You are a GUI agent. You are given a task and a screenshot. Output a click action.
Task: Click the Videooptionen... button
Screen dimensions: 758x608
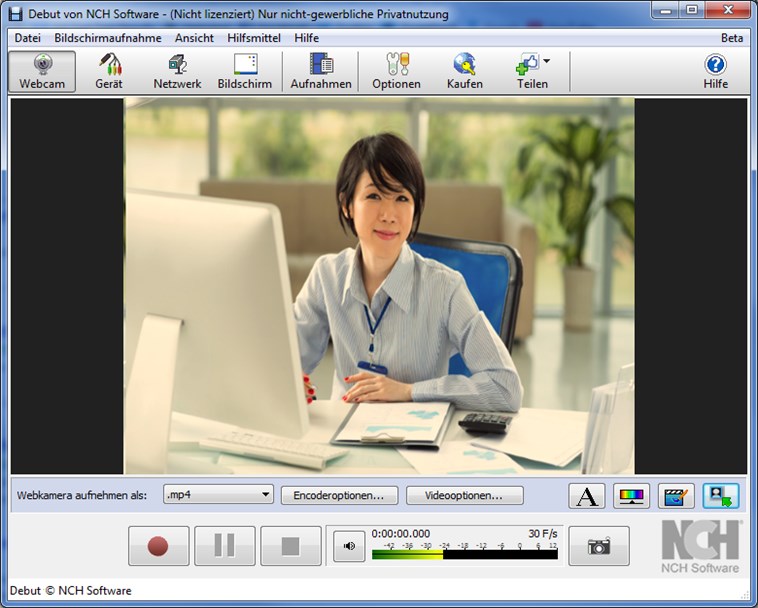pyautogui.click(x=465, y=495)
